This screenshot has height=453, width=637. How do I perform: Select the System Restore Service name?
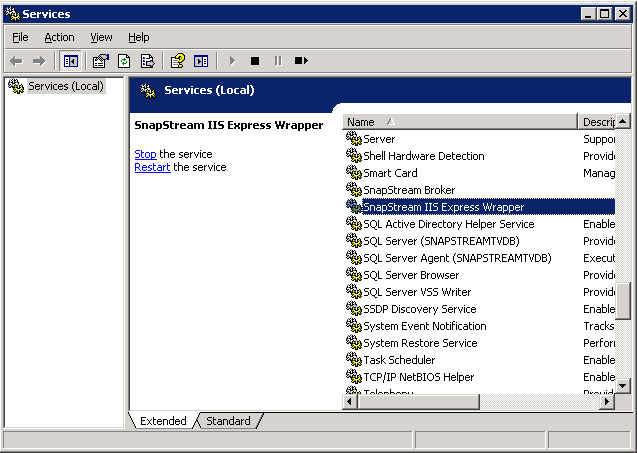(x=420, y=344)
